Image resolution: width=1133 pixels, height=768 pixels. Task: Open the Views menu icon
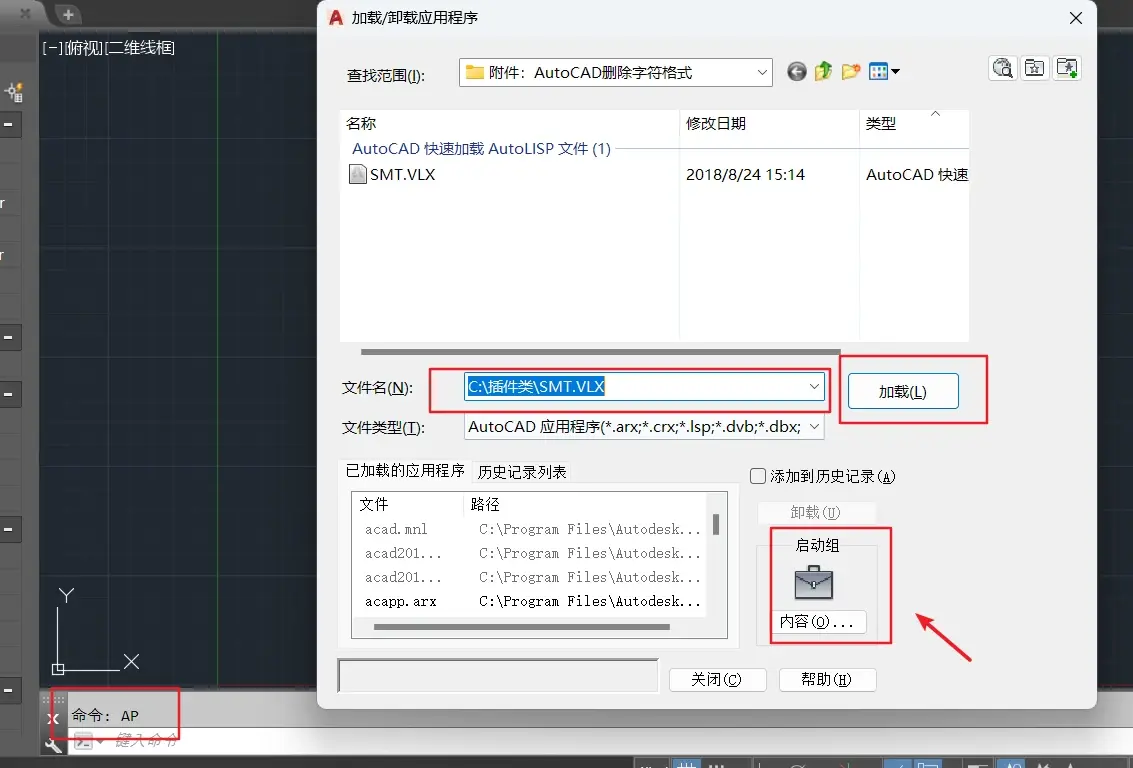tap(878, 72)
